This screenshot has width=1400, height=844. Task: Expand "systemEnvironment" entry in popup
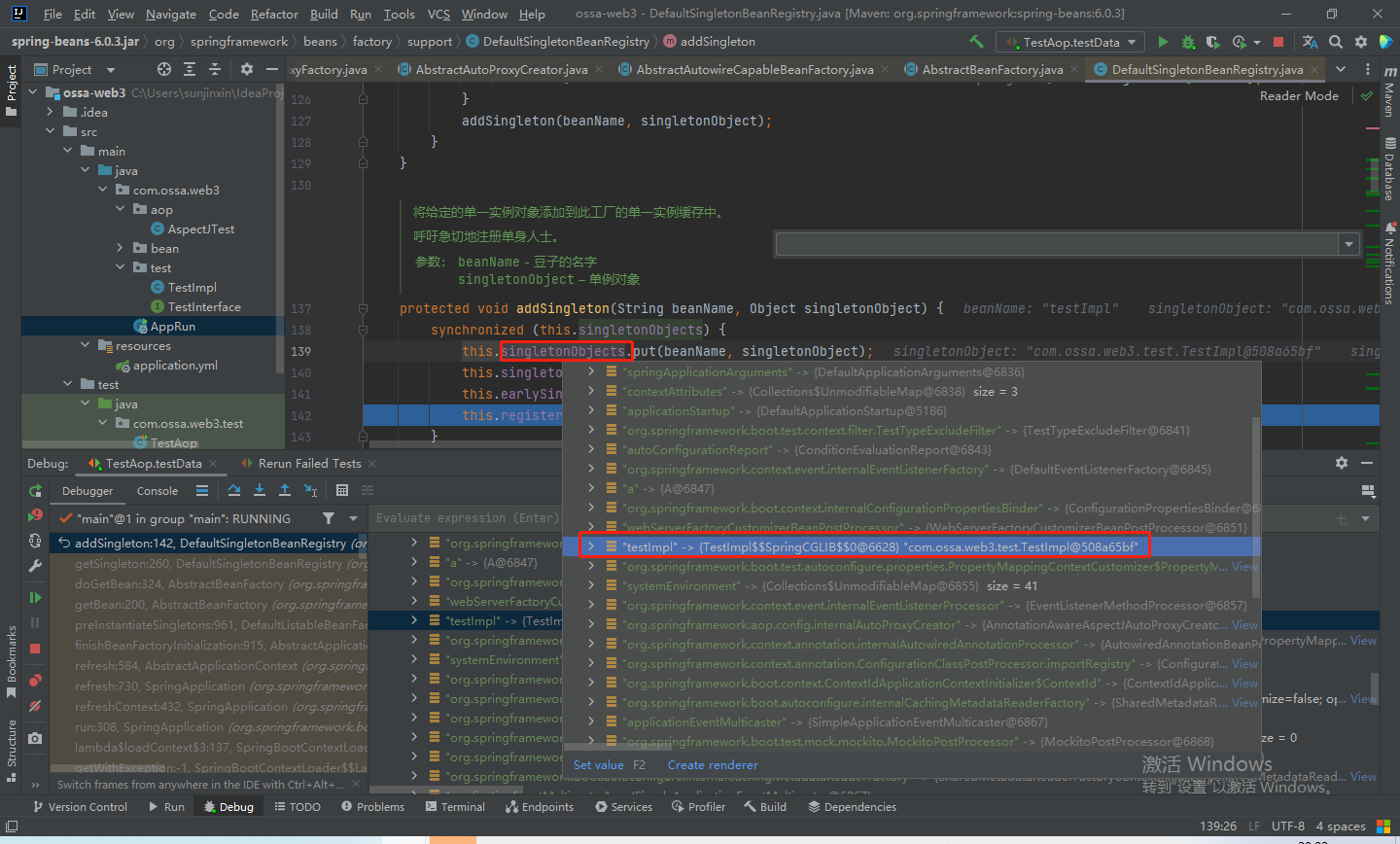(x=591, y=585)
